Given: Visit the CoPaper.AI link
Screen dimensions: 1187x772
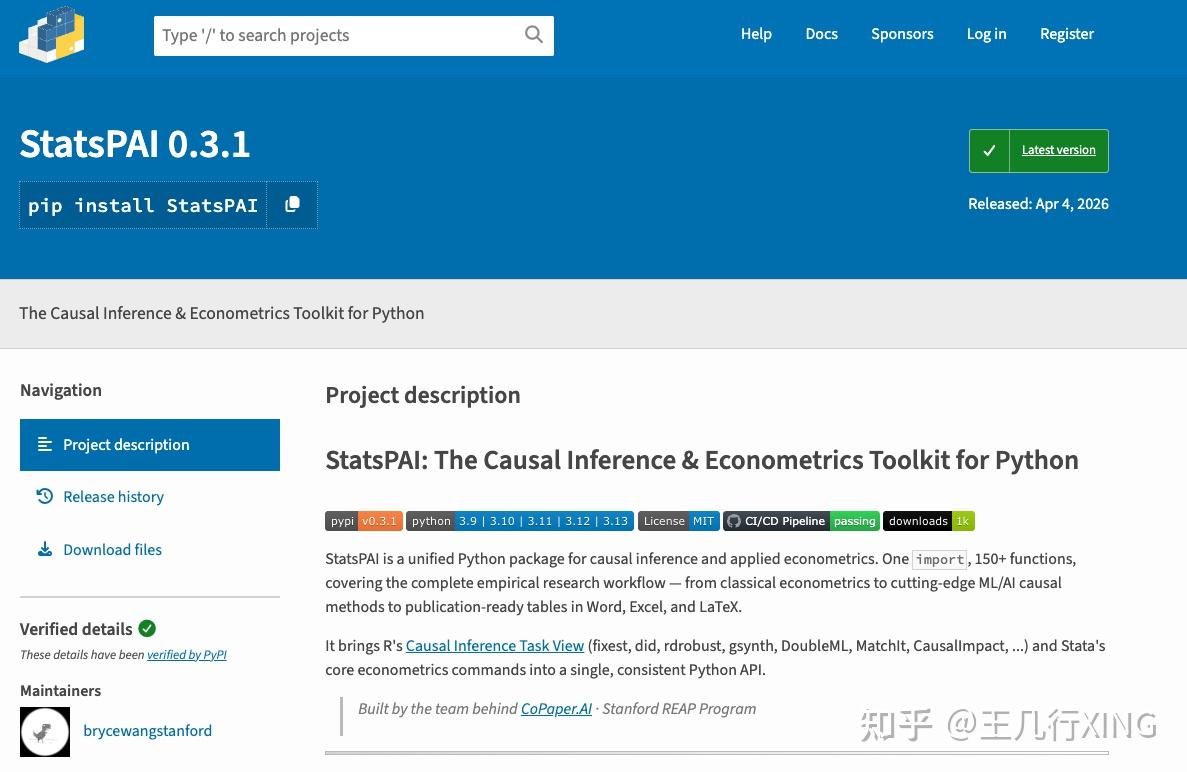Looking at the screenshot, I should click(x=556, y=709).
